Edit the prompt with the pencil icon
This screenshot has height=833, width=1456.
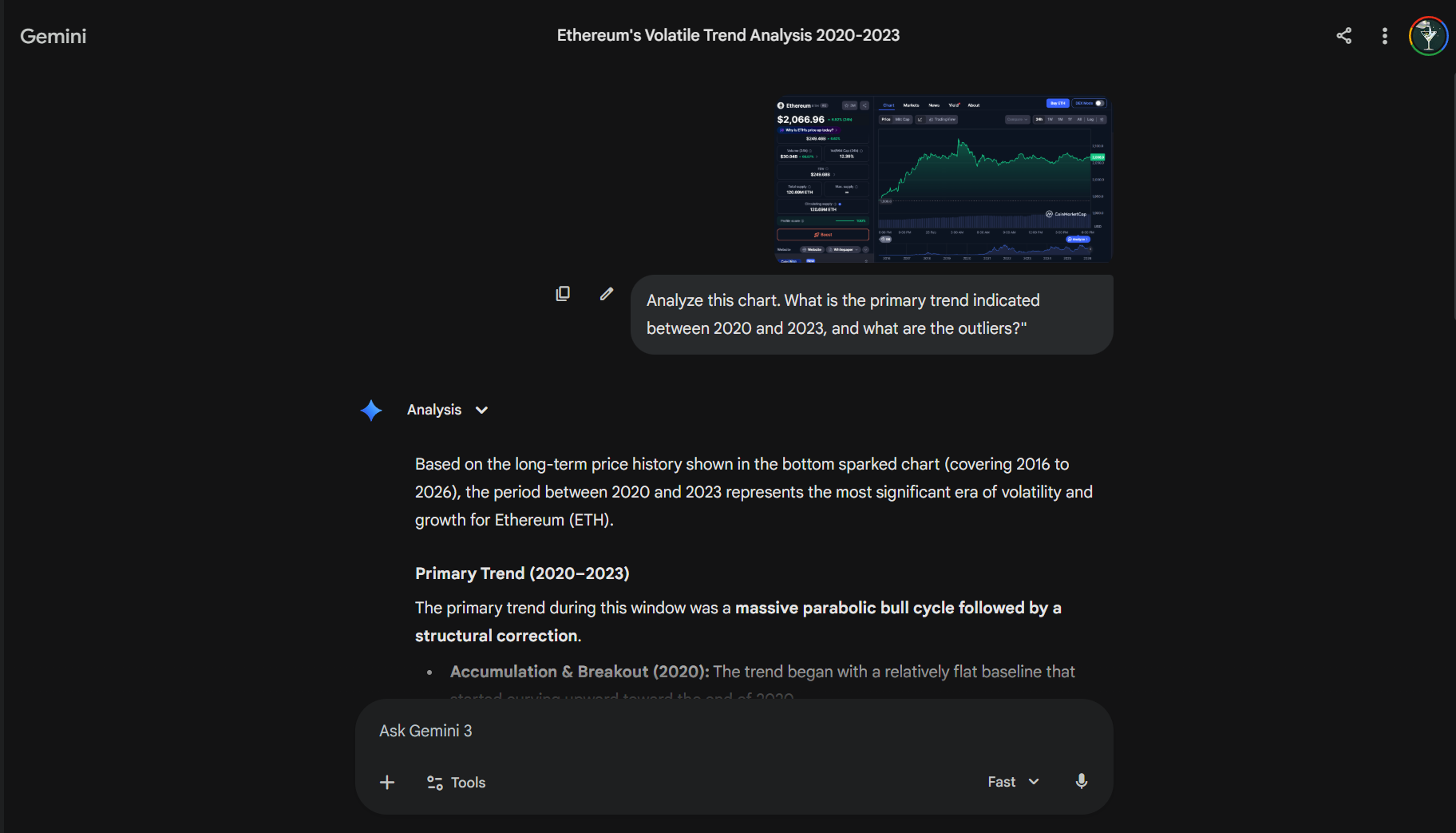[x=607, y=294]
